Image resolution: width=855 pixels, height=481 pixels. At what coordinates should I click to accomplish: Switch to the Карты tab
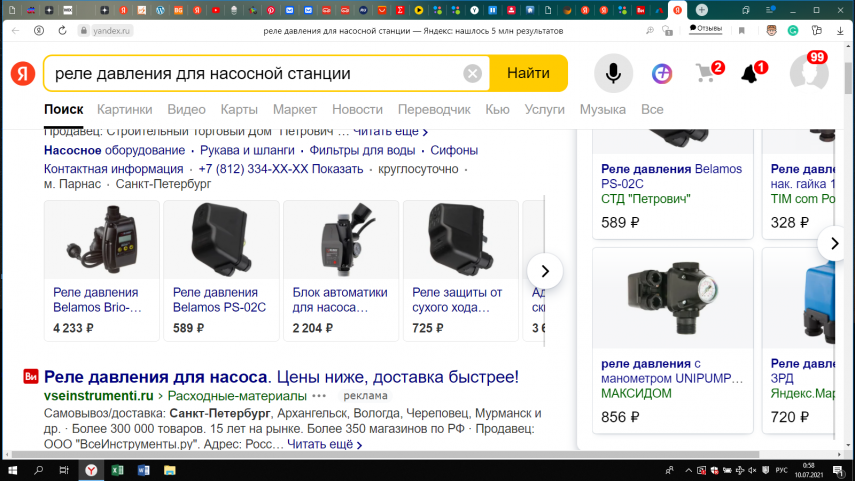(239, 109)
